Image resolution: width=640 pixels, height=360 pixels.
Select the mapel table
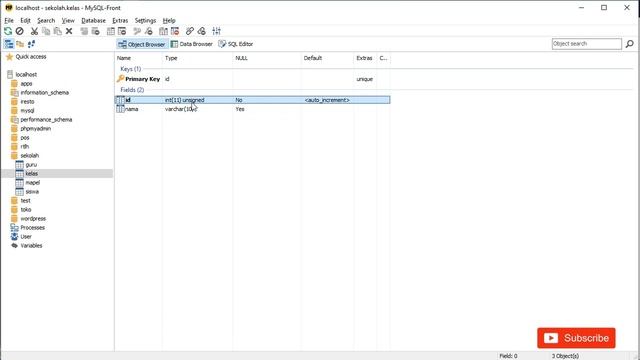click(33, 182)
